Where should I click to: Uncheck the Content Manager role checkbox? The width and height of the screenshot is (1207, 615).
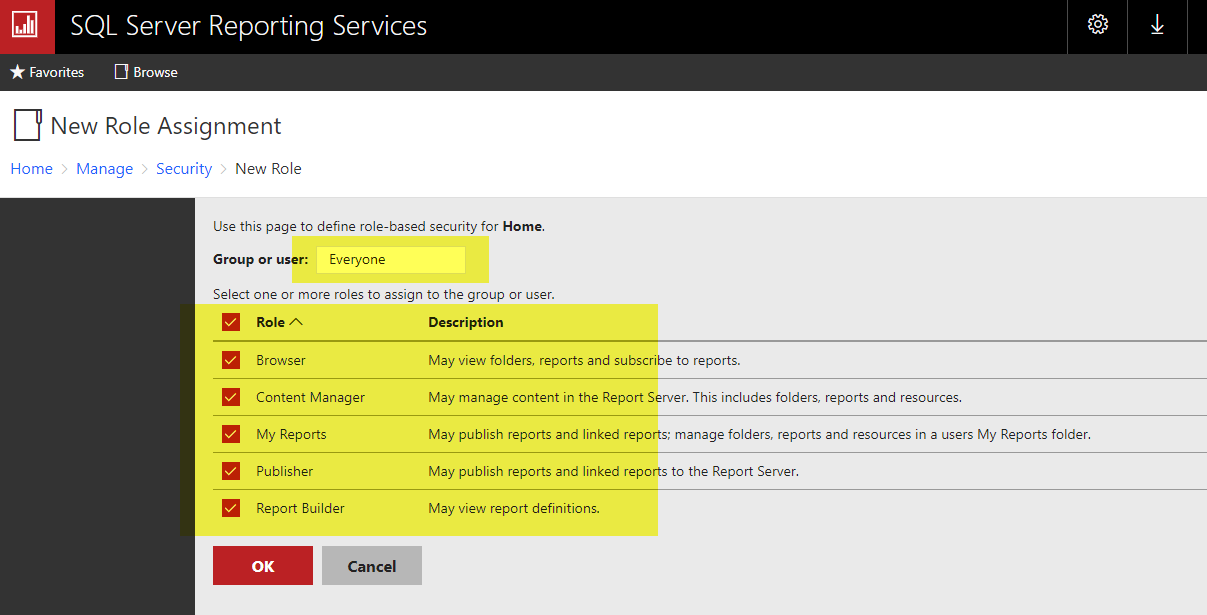(x=231, y=397)
